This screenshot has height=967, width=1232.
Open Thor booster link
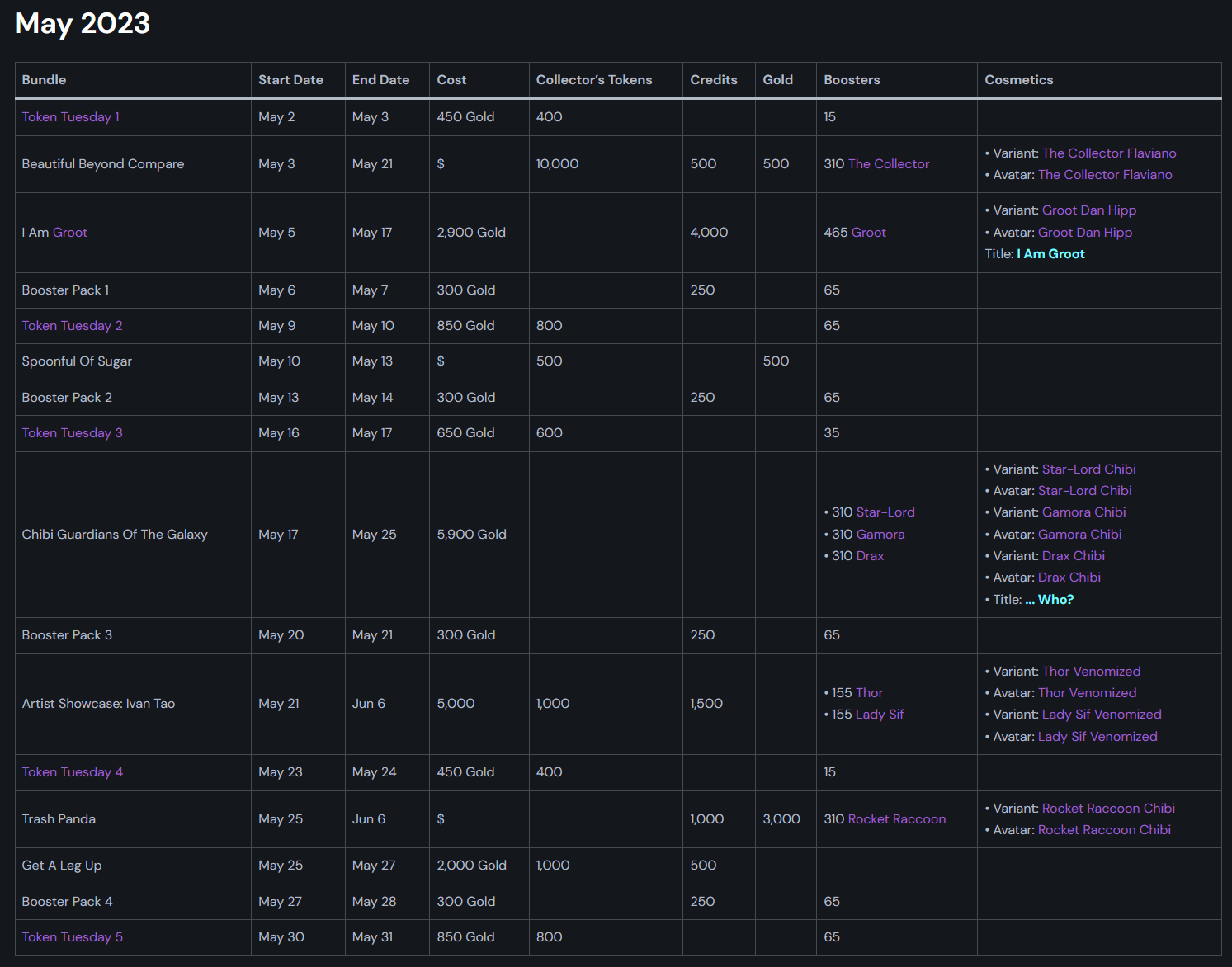pos(869,693)
